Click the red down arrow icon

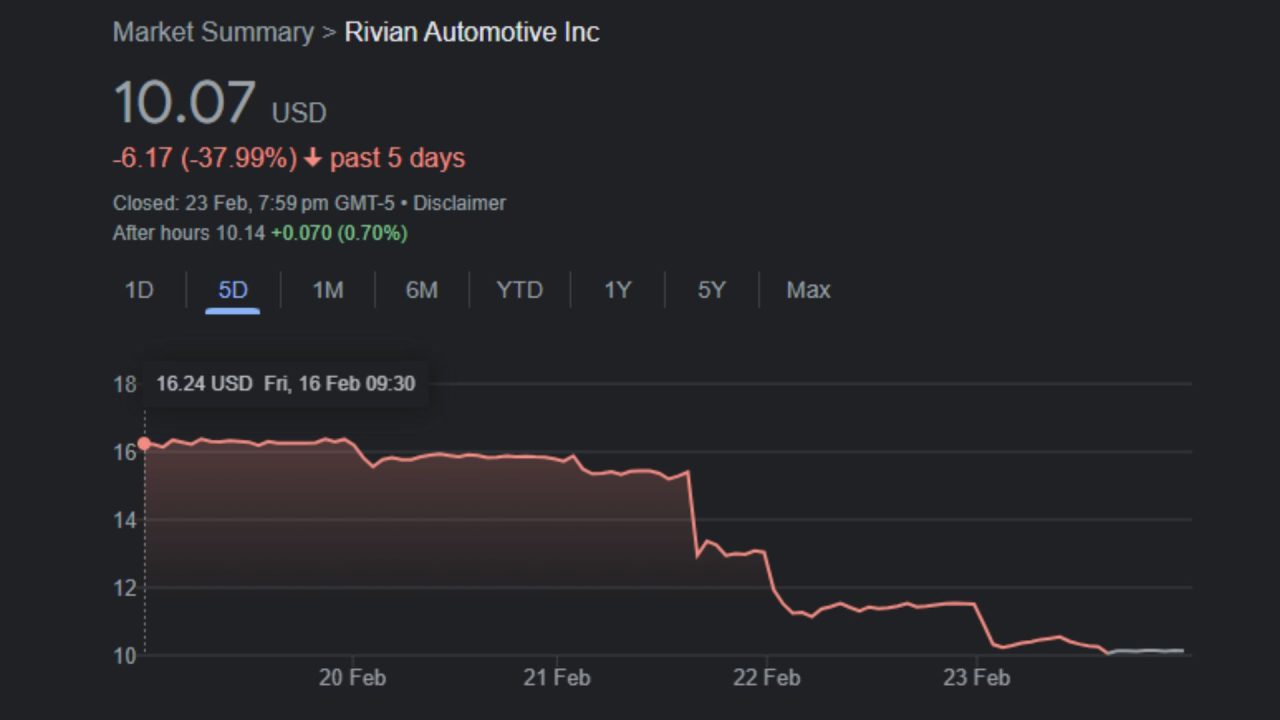(313, 158)
